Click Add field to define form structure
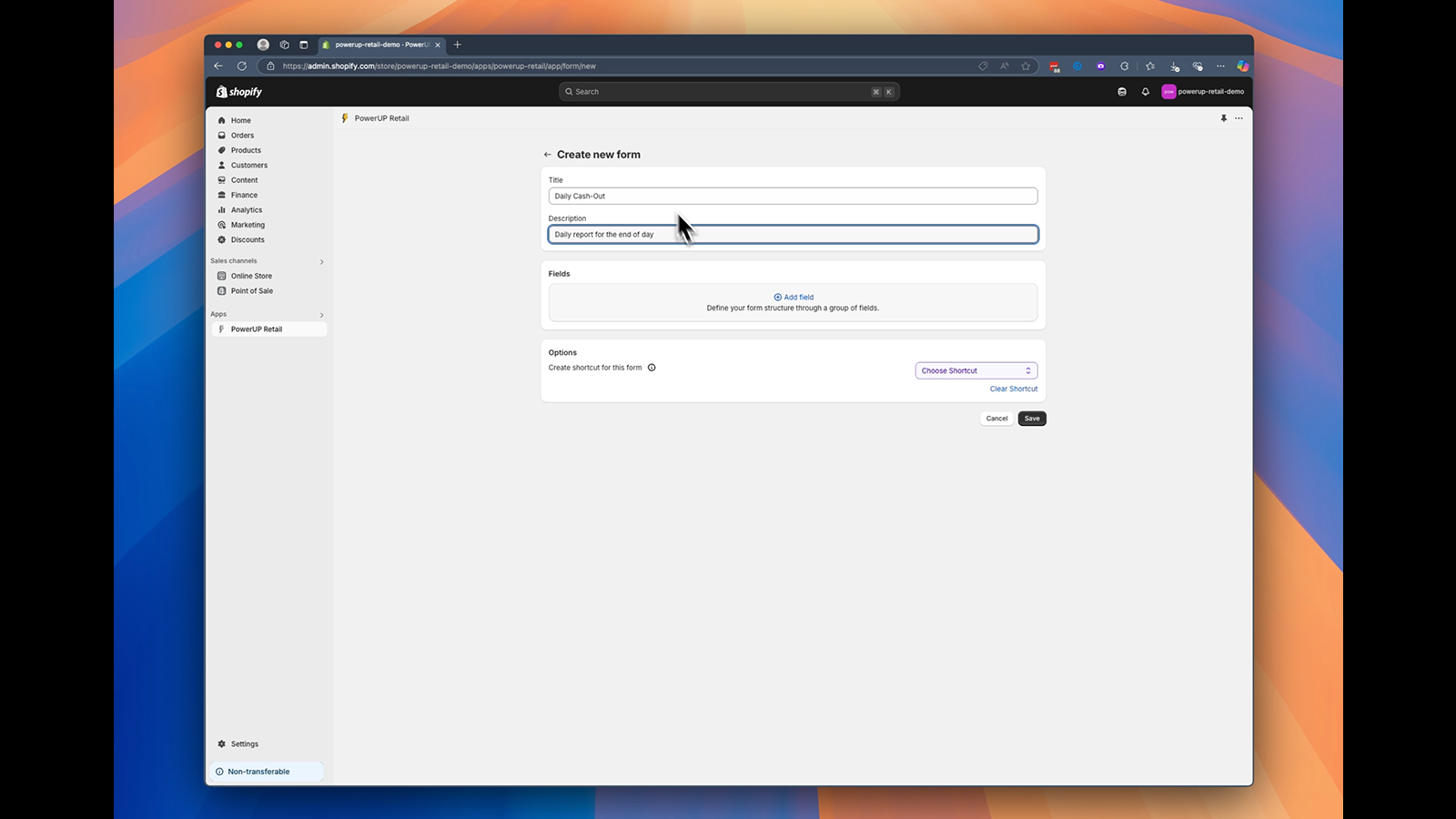The height and width of the screenshot is (819, 1456). [794, 298]
